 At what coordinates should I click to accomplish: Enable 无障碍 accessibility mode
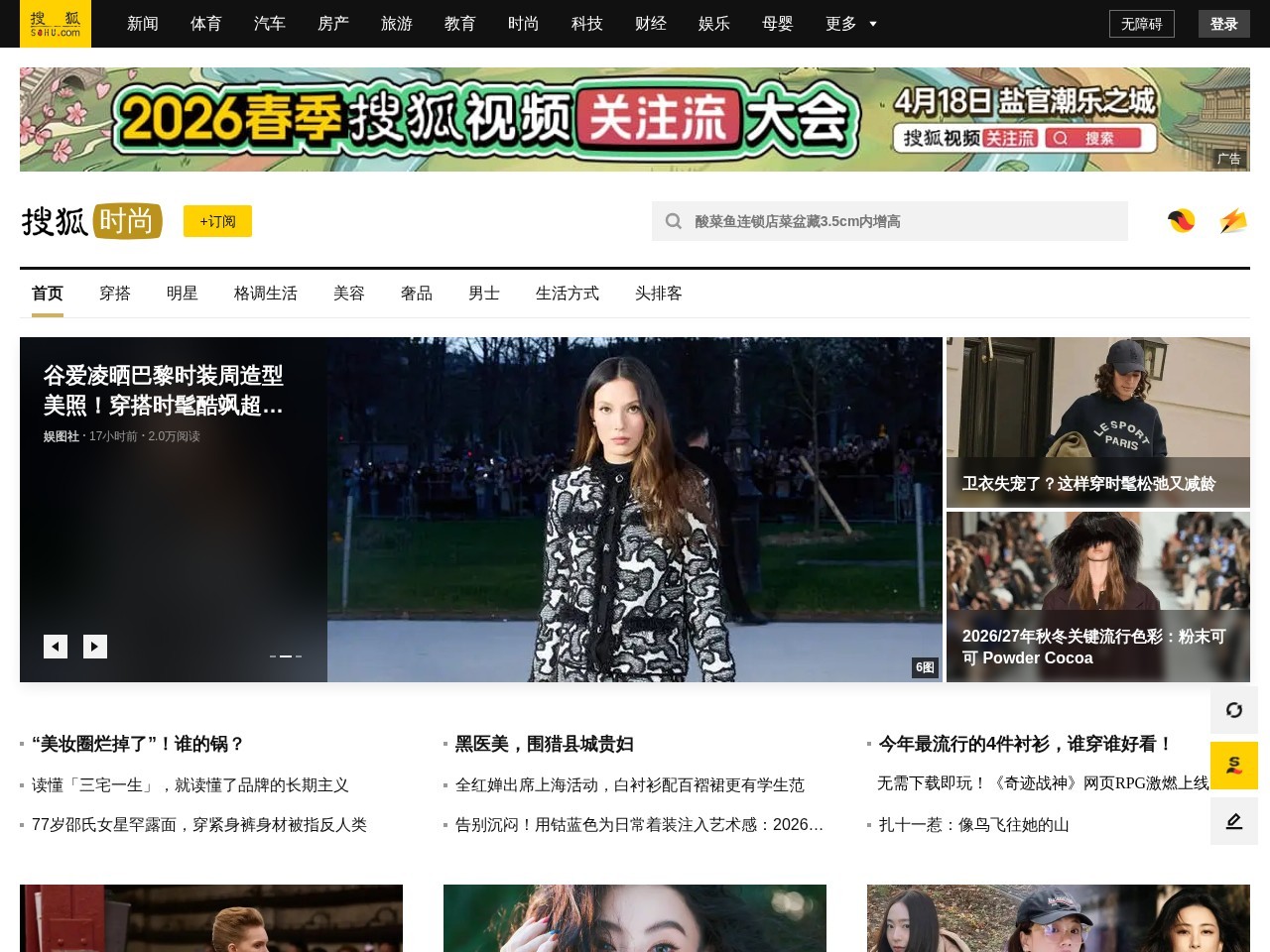[1141, 24]
